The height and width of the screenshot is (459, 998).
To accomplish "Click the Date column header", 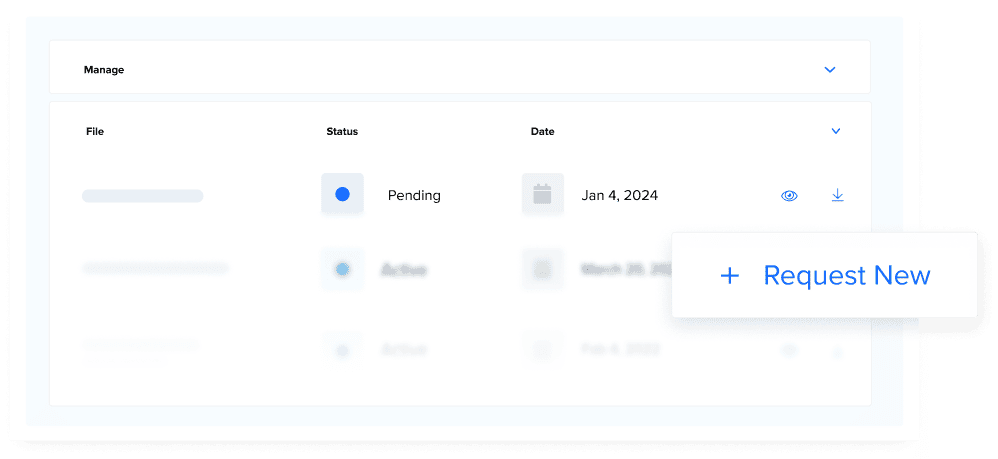I will (542, 131).
